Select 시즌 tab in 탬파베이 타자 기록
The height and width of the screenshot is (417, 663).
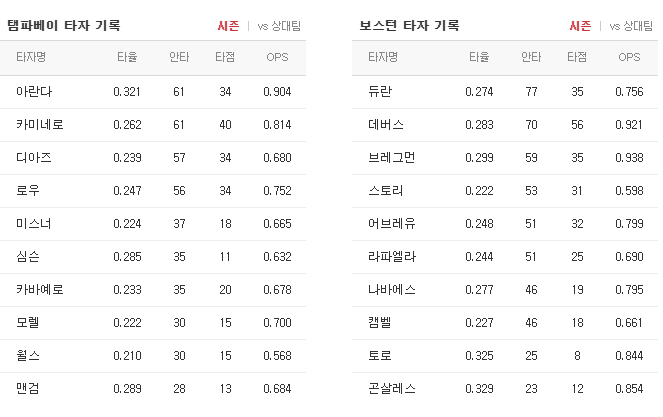pos(228,26)
